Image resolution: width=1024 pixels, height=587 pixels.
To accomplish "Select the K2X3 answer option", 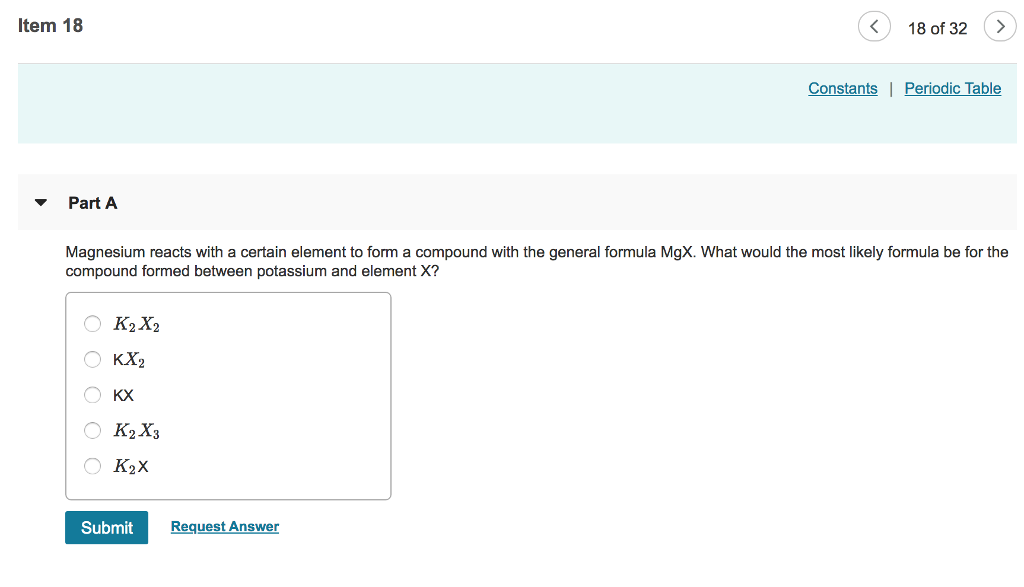I will pos(92,430).
